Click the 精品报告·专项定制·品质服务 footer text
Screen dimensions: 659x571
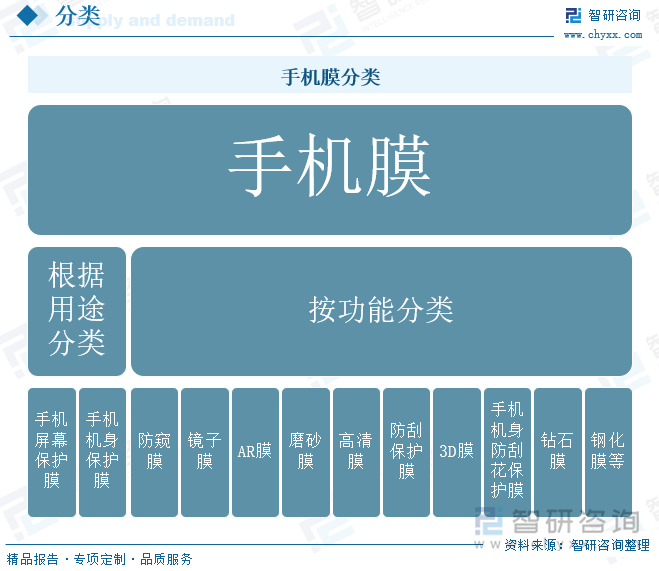(100, 559)
